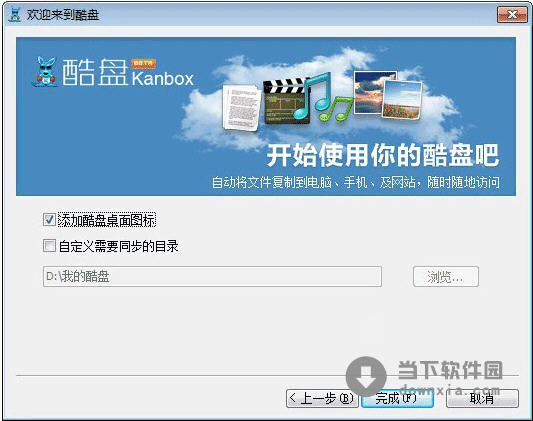Click the document pages icon in banner

241,107
